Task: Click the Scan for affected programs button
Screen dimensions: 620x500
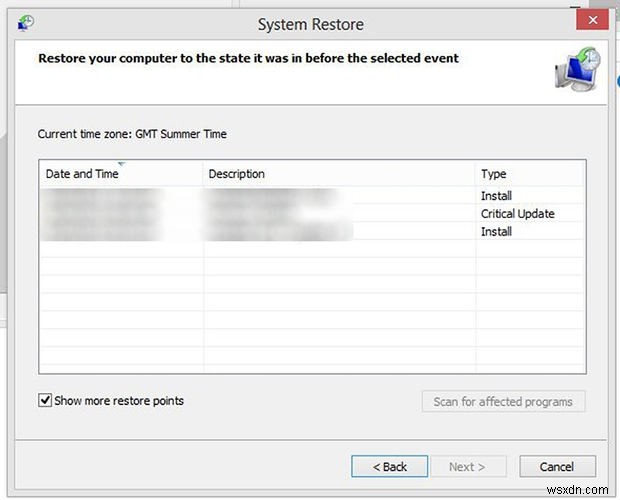Action: 503,402
